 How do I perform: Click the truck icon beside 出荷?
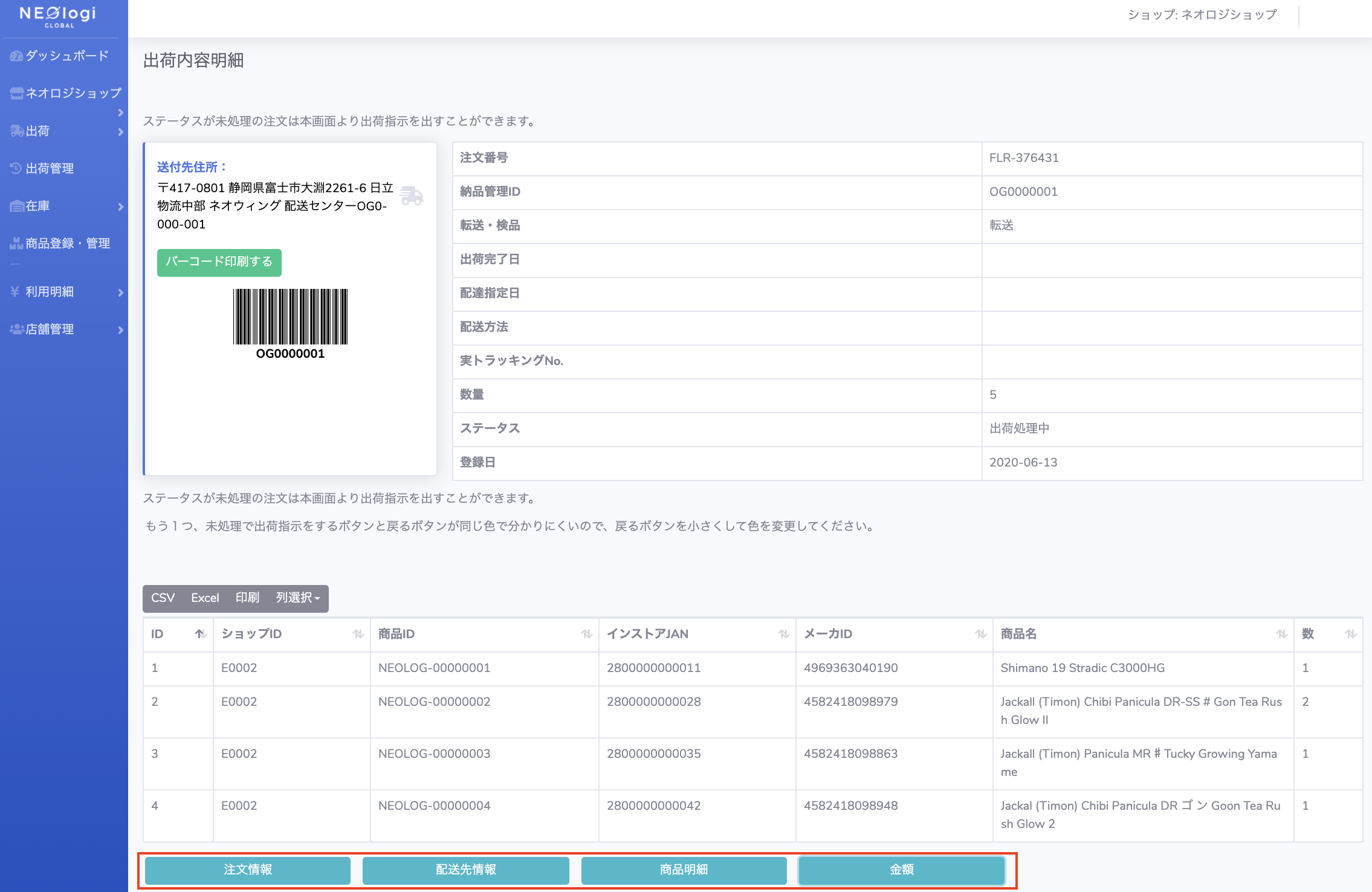tap(16, 131)
